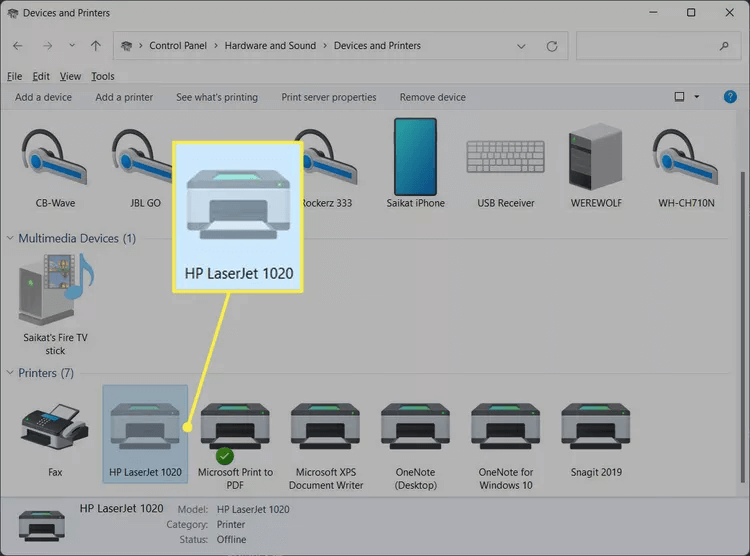Select OneNote for Windows 10 printer
Screen dimensions: 750x556
506,445
